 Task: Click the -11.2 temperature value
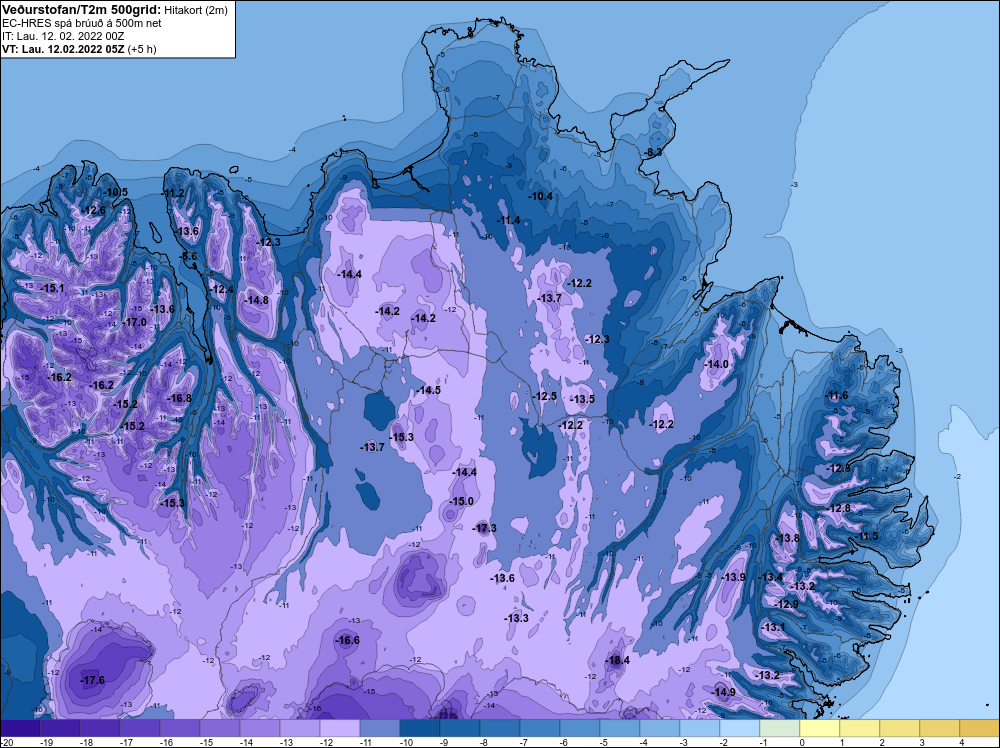coord(172,193)
